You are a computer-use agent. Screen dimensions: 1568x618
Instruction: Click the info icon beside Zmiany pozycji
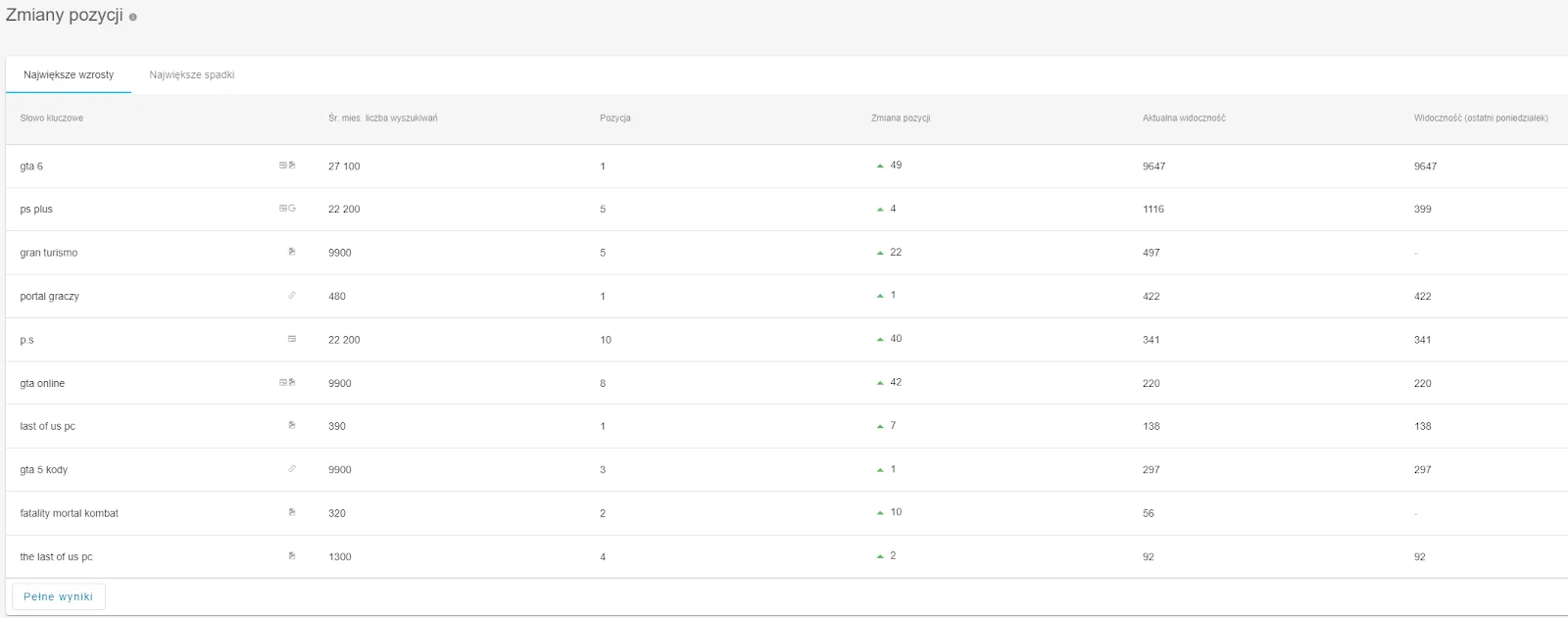click(x=133, y=17)
